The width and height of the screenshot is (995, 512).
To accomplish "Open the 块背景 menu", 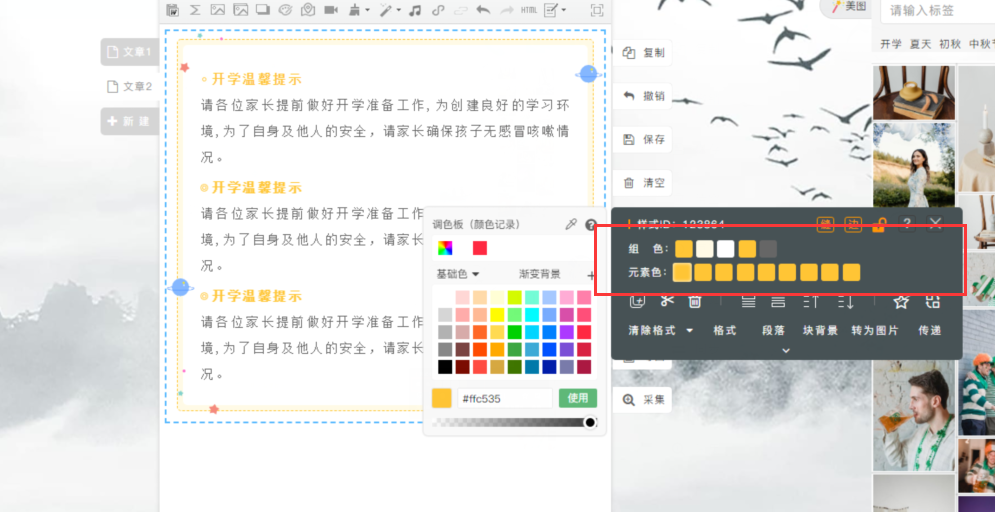I will point(820,331).
